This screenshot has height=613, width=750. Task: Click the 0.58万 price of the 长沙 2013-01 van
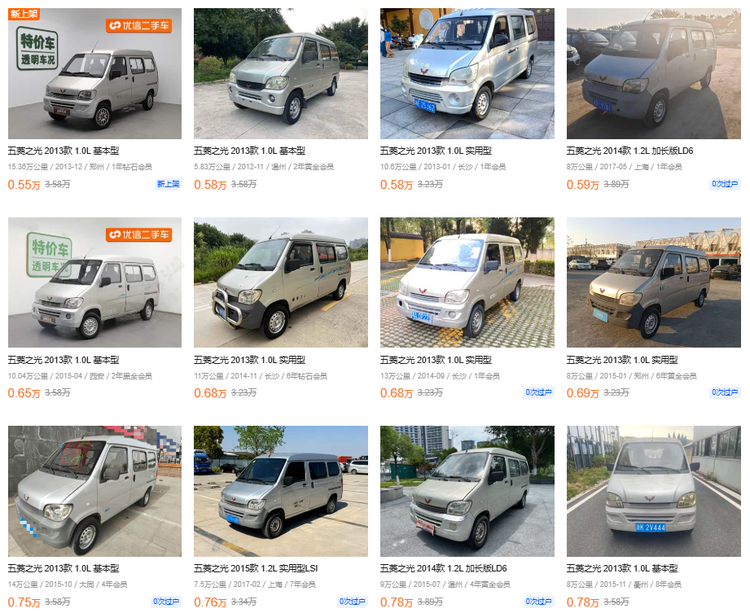coord(396,185)
